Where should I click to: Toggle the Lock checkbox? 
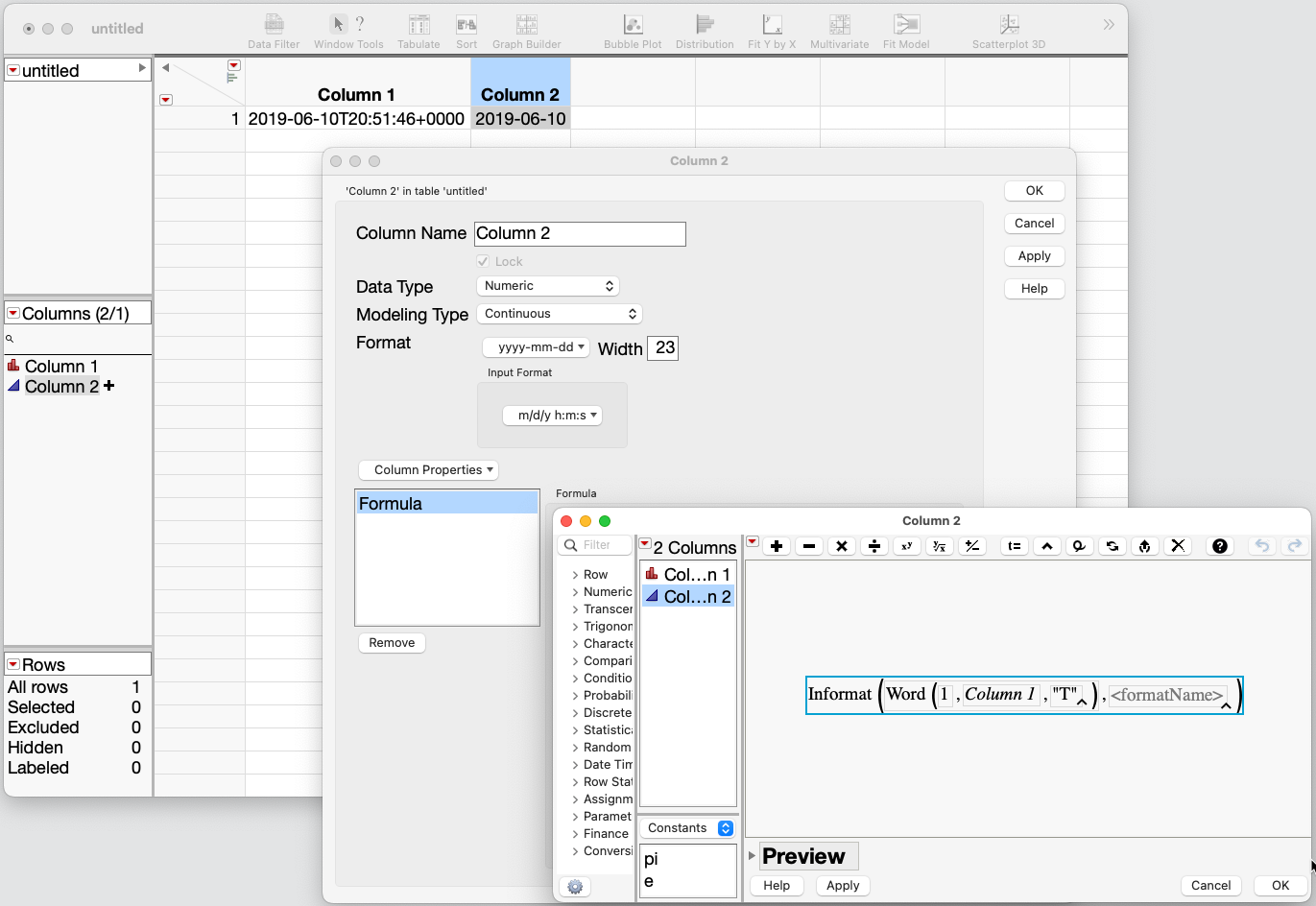point(483,261)
